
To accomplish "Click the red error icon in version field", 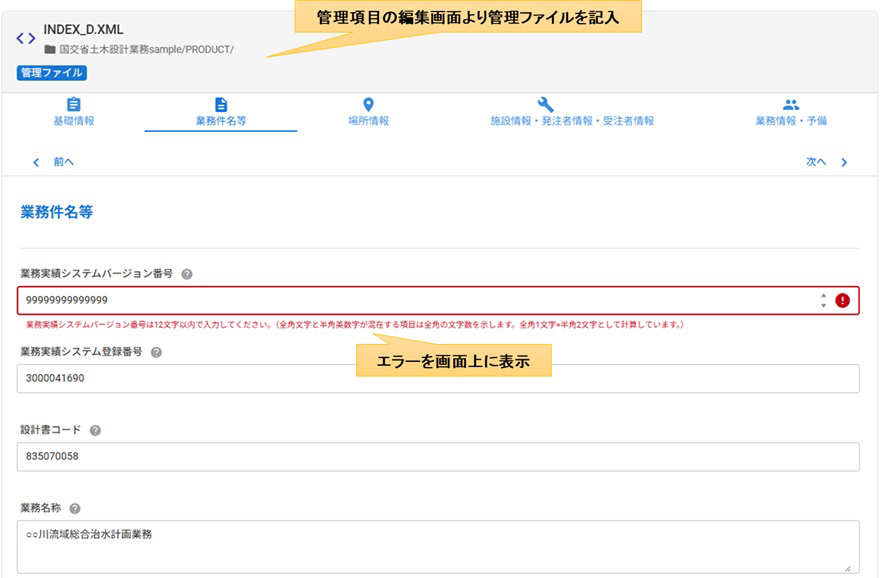I will 842,300.
